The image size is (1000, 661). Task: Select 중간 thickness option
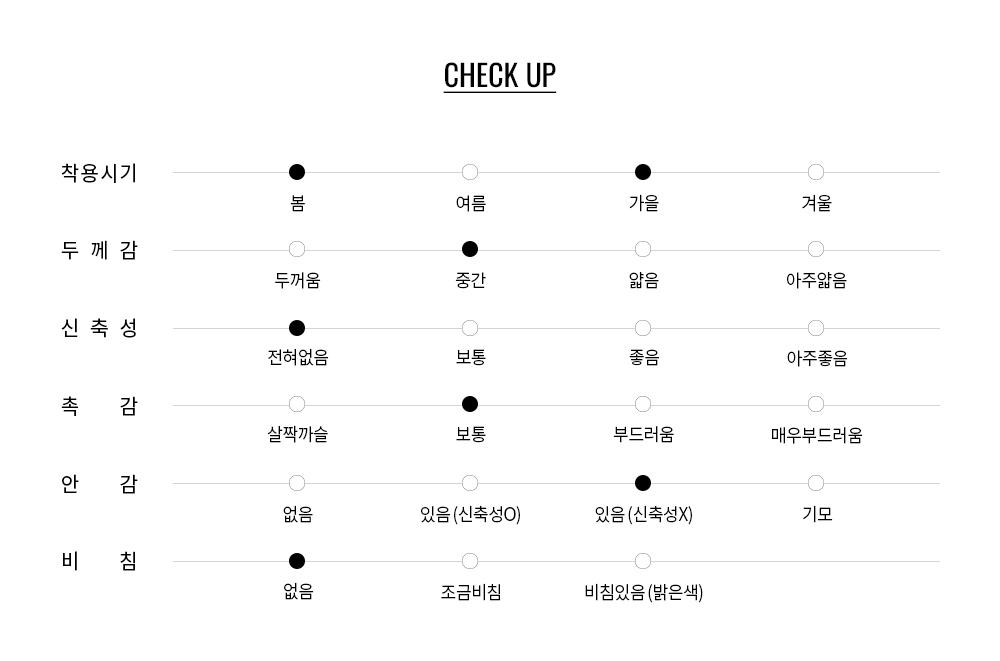470,249
